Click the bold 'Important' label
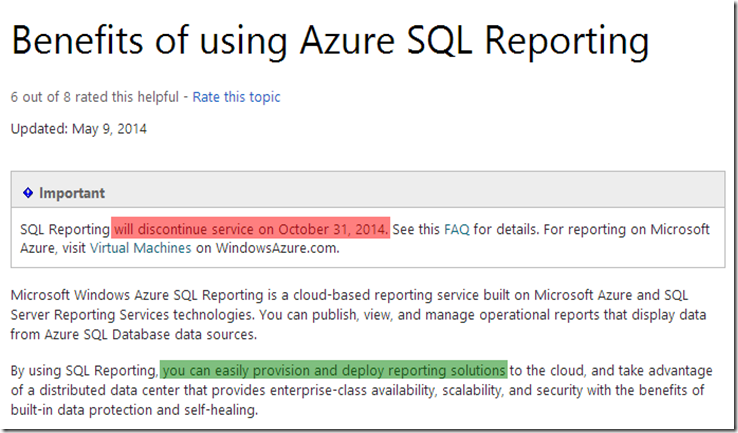 pyautogui.click(x=72, y=192)
